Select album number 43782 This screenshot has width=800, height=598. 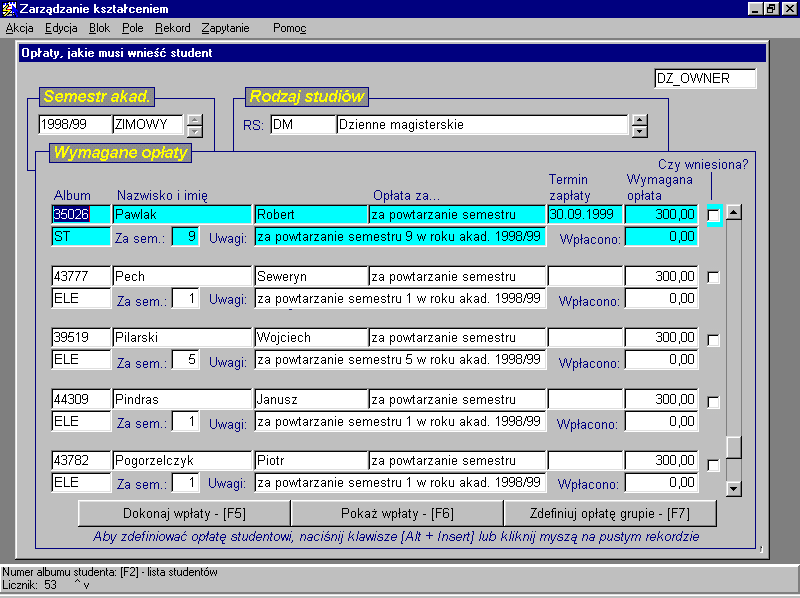pos(81,460)
